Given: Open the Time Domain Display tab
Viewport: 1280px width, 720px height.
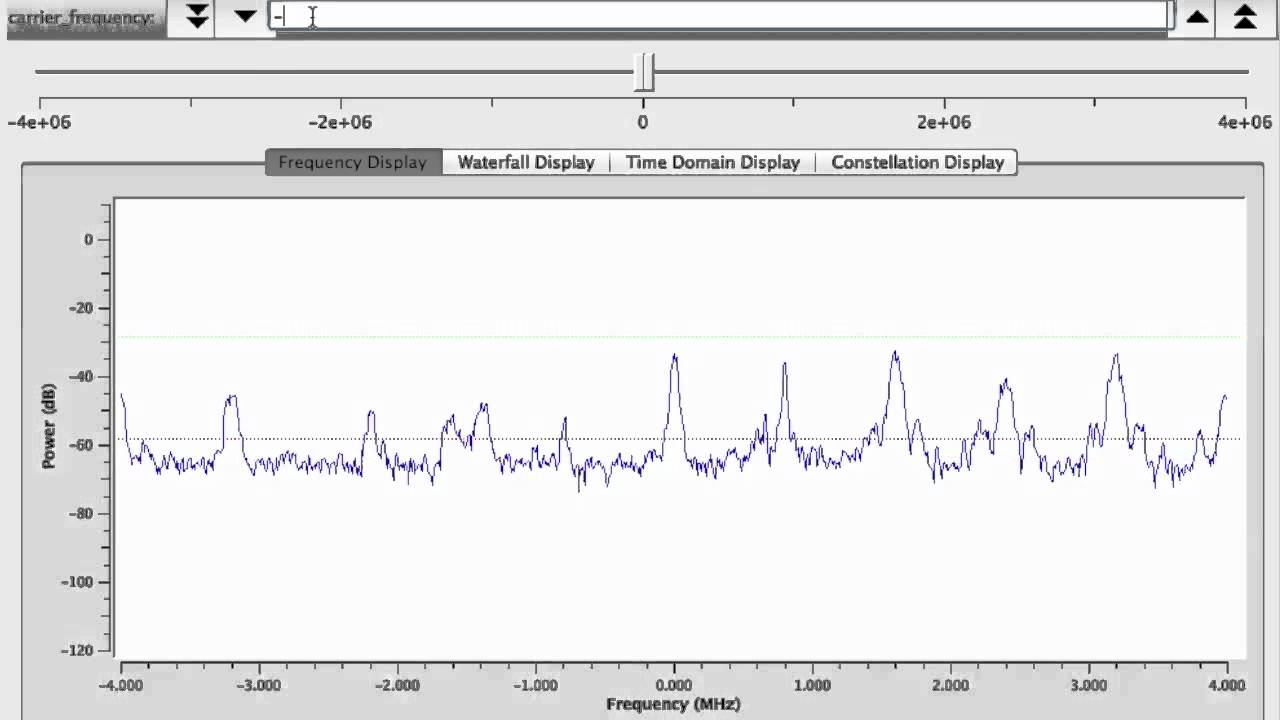Looking at the screenshot, I should (x=713, y=162).
